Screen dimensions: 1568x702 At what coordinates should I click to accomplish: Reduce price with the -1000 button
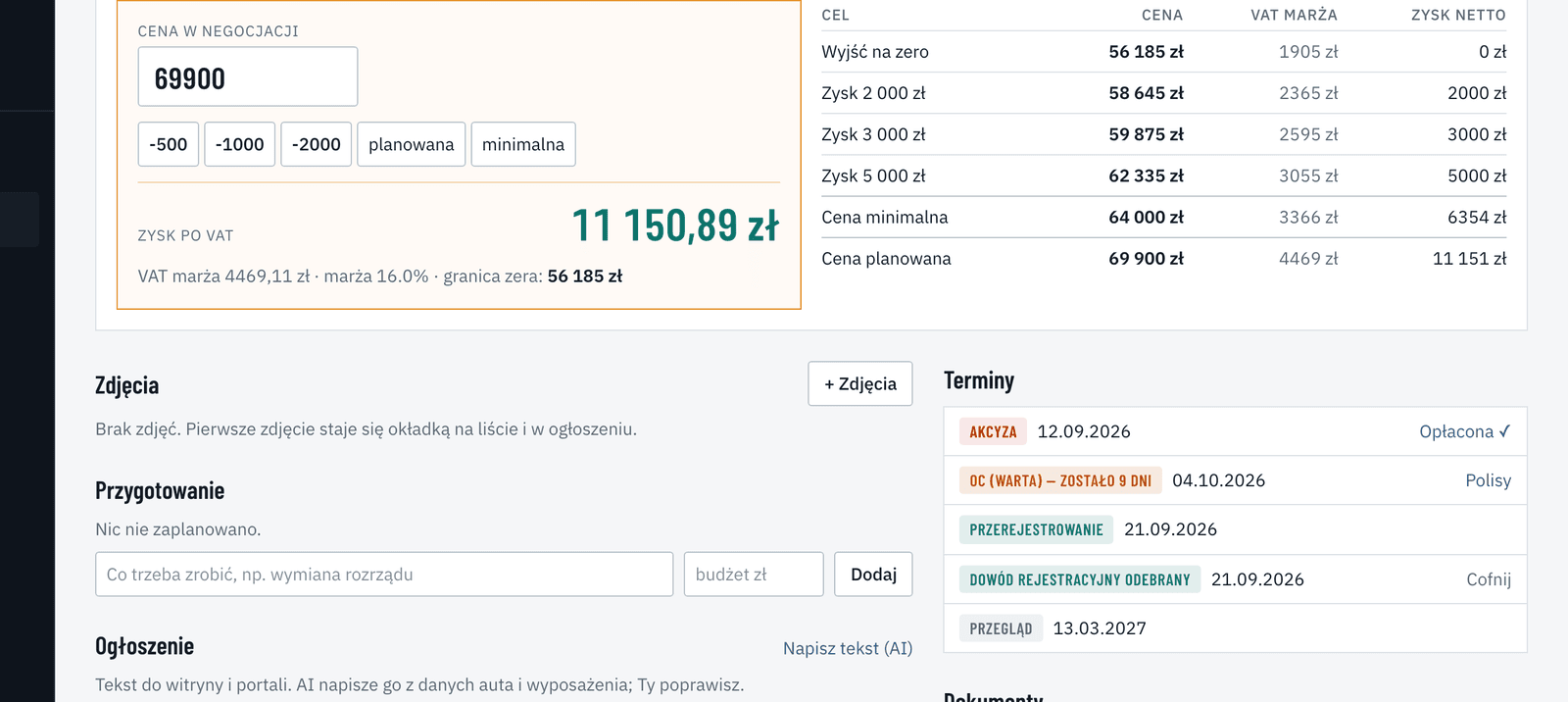[x=240, y=144]
